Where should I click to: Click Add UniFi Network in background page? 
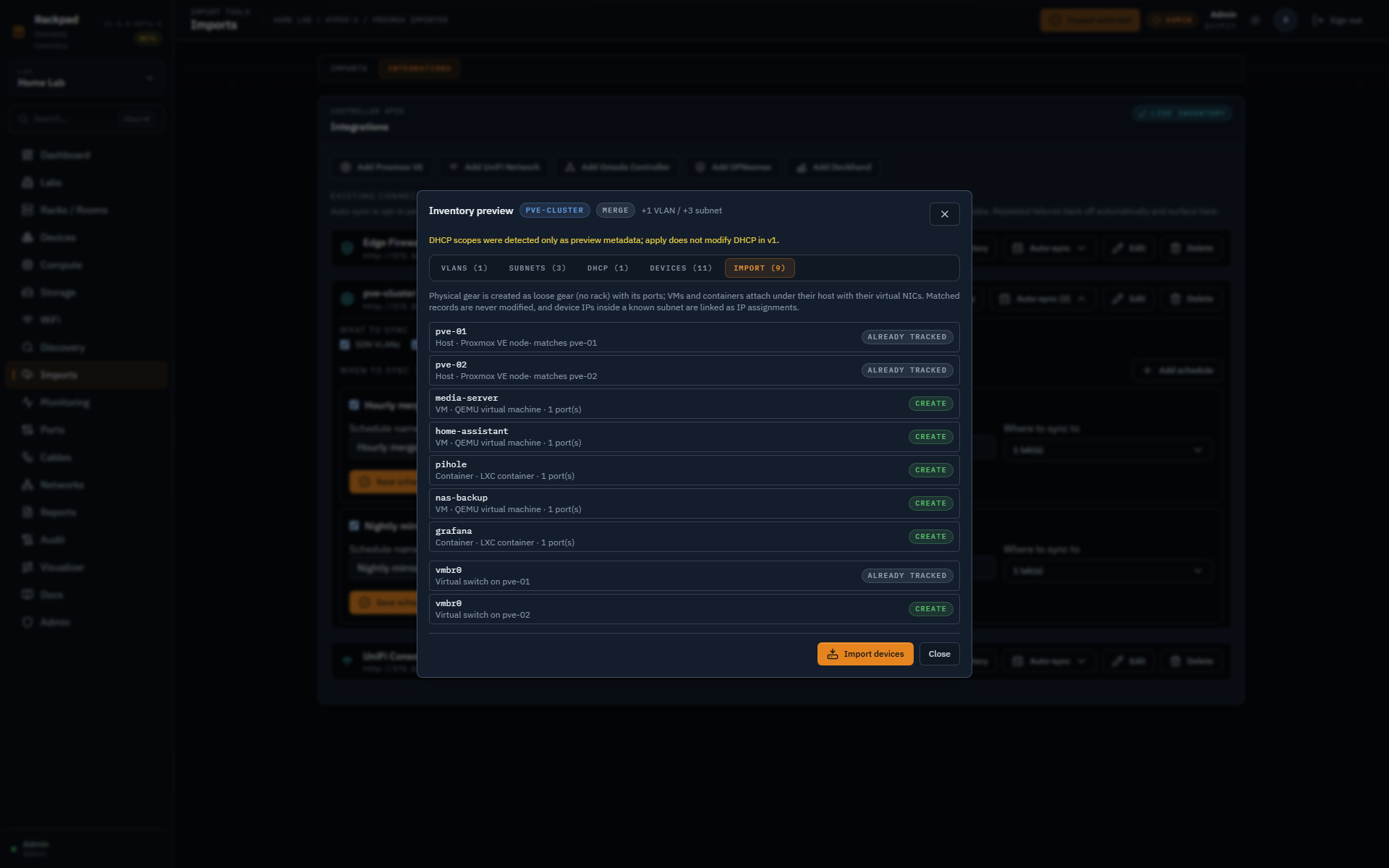click(494, 167)
